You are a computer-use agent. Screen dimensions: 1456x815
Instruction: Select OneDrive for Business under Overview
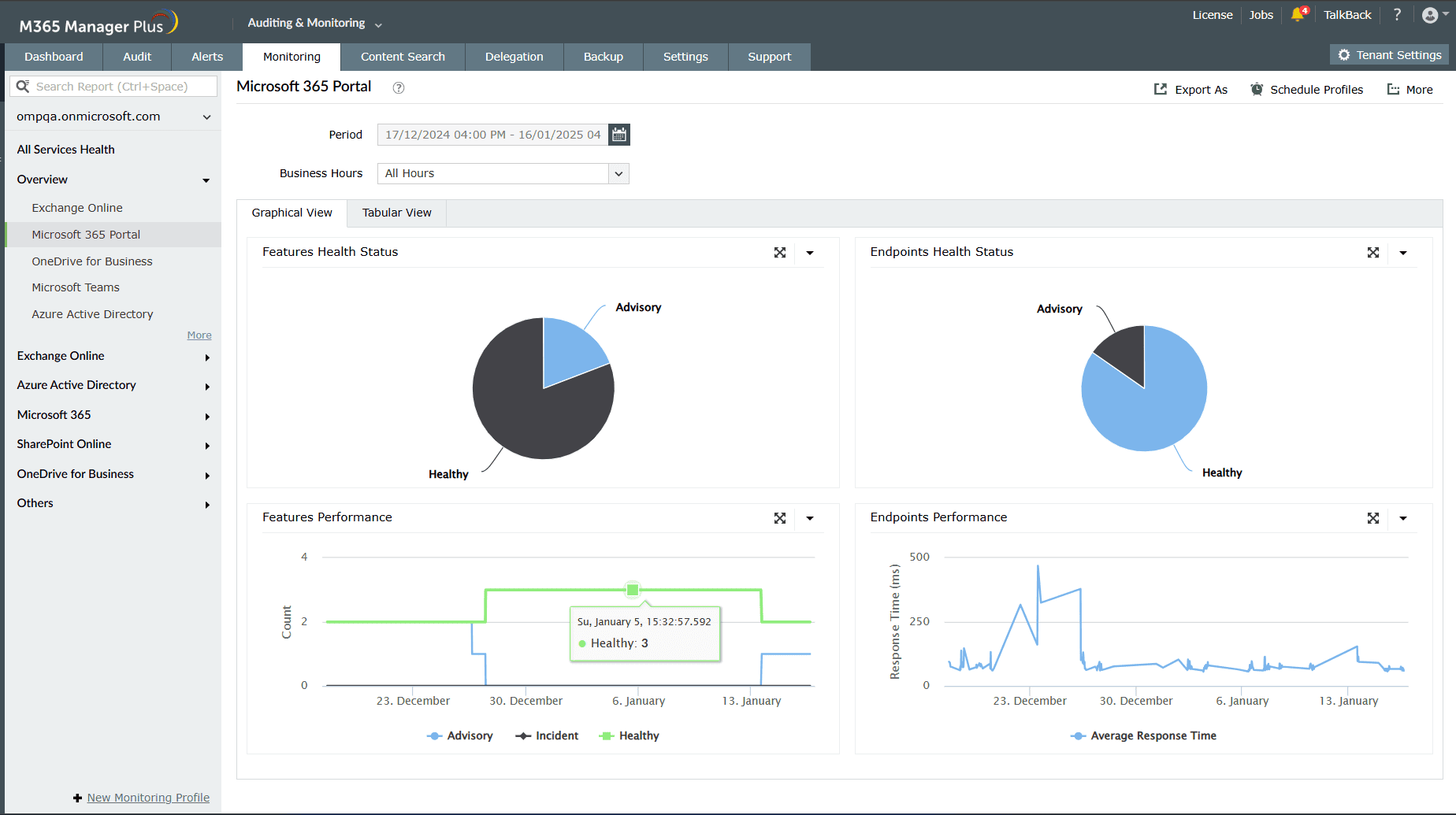(92, 261)
